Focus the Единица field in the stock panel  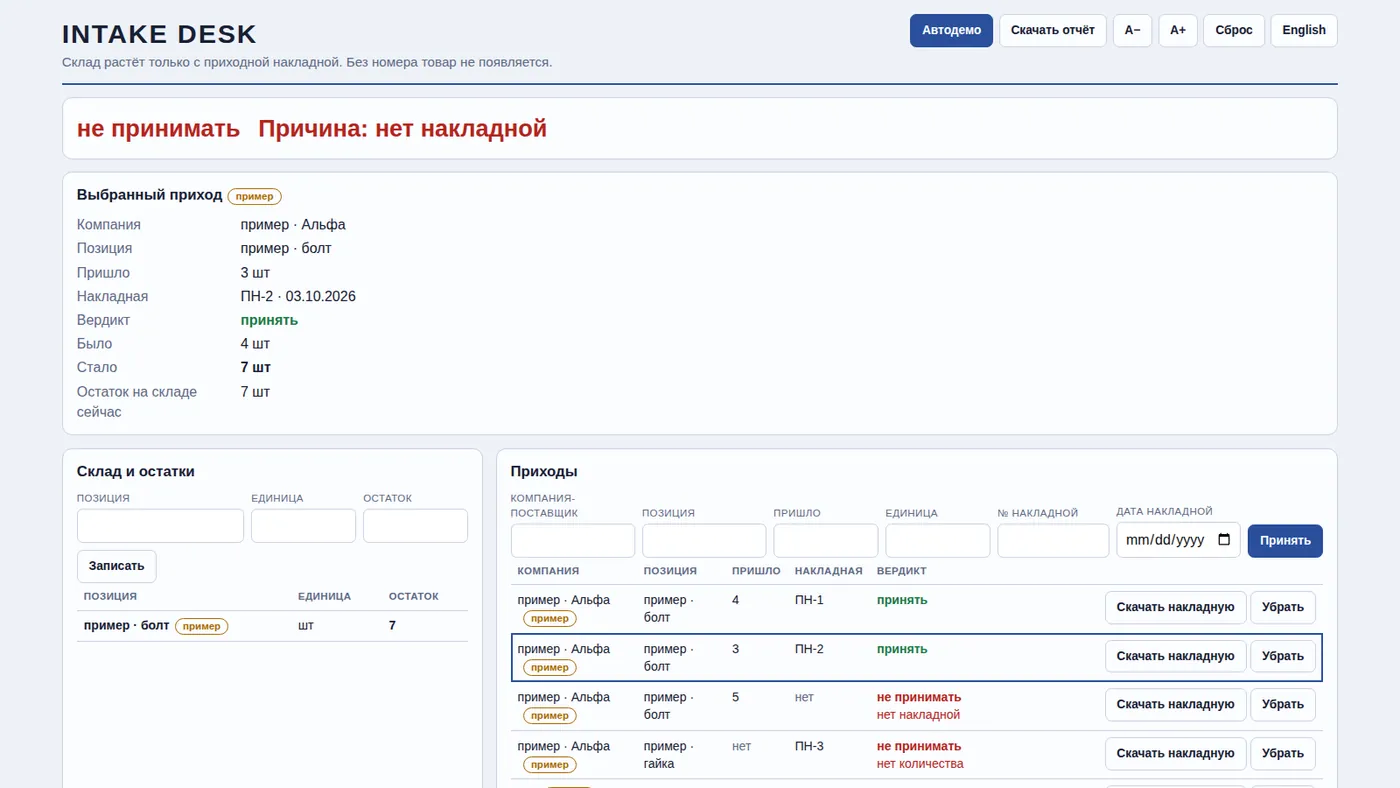pyautogui.click(x=303, y=526)
